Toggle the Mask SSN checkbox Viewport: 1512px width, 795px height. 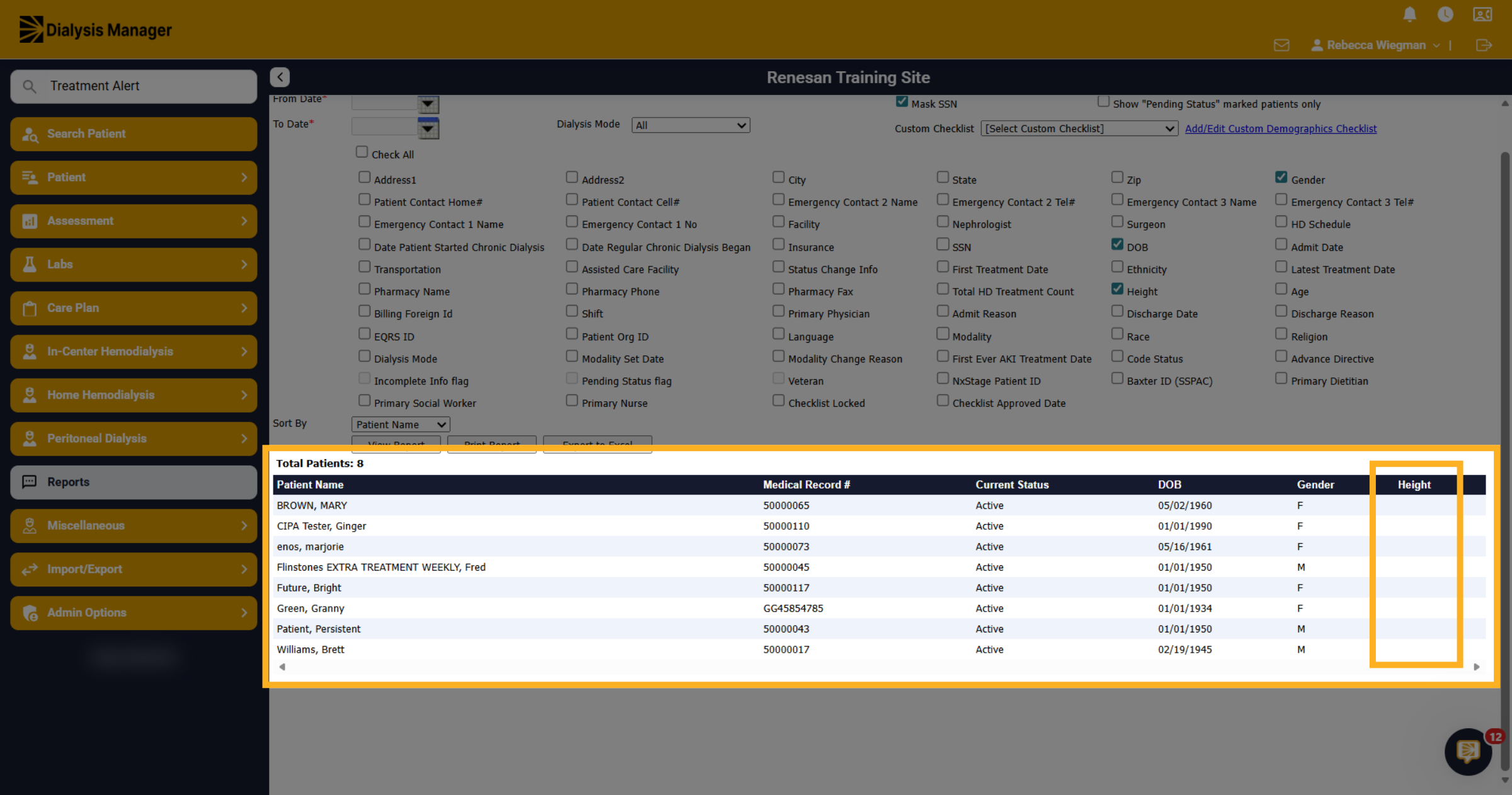[x=902, y=101]
